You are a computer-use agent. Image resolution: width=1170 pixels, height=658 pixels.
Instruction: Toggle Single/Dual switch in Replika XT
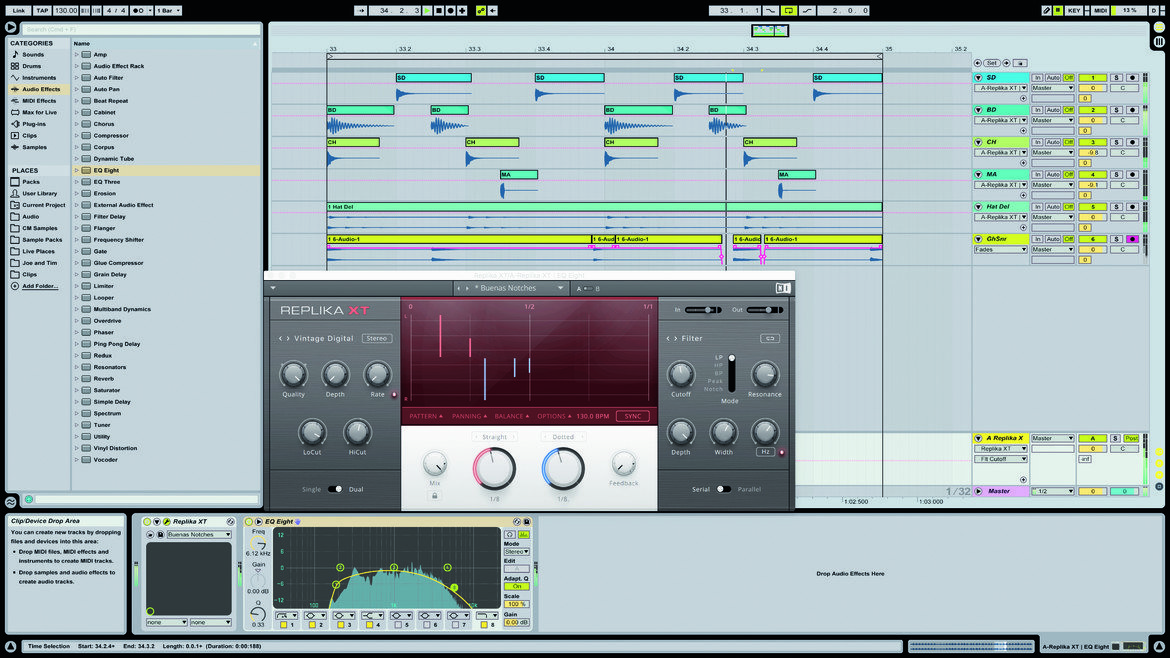click(335, 489)
